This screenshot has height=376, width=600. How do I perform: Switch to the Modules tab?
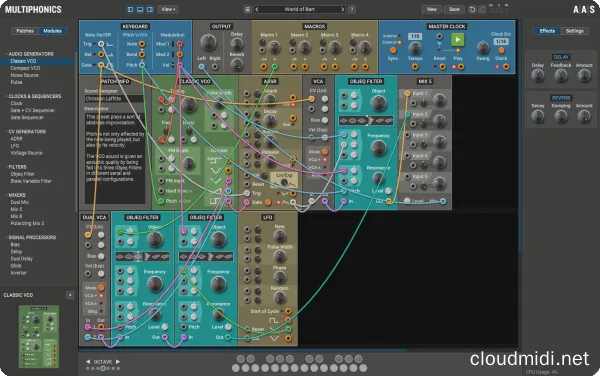52,31
